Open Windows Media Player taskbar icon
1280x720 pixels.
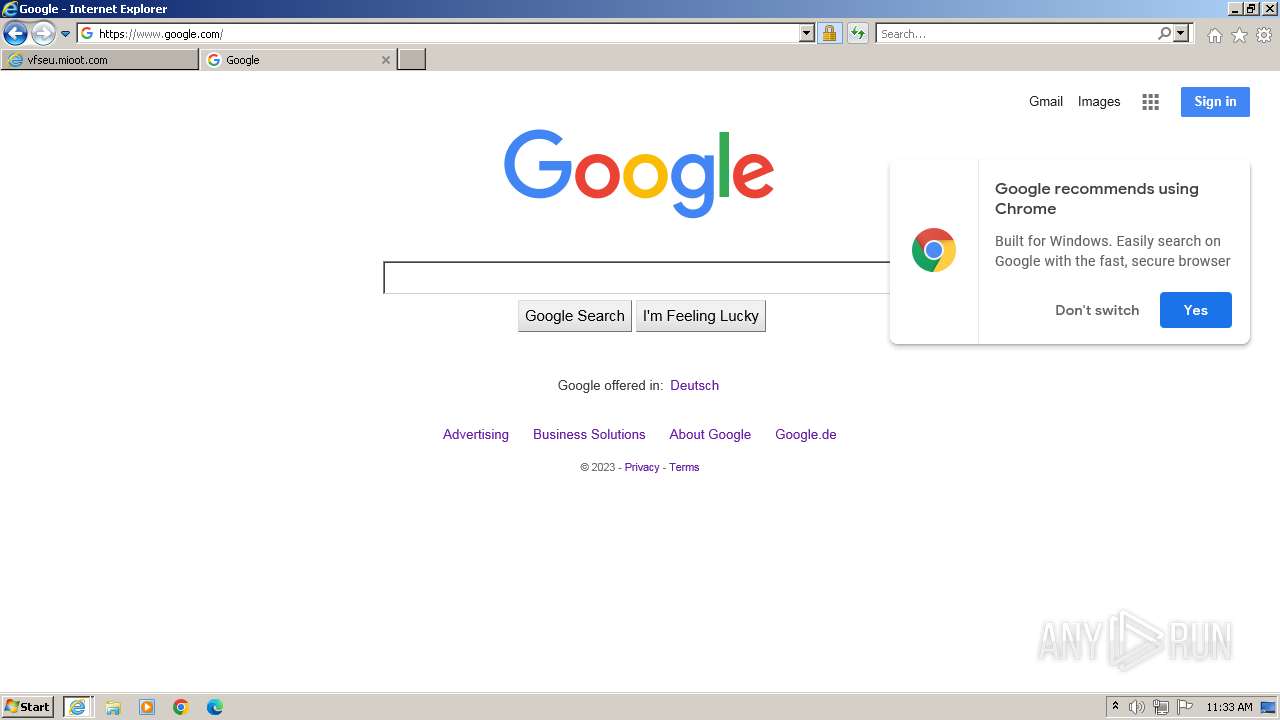tap(147, 707)
